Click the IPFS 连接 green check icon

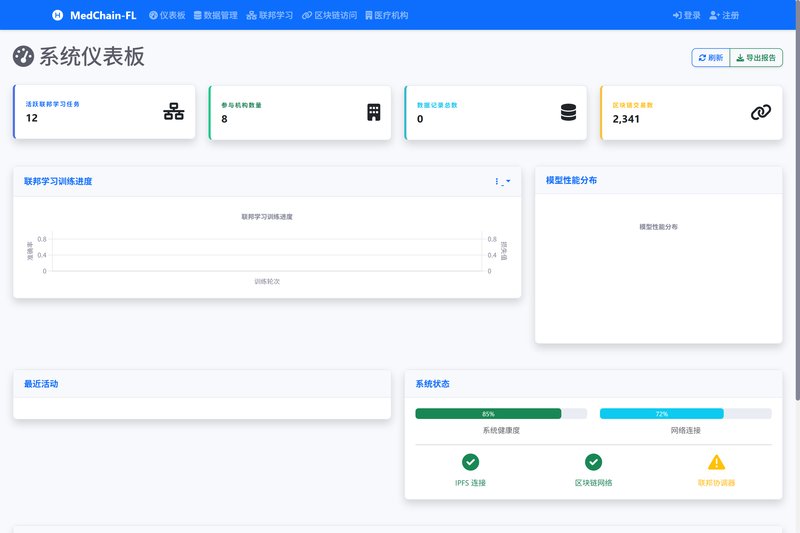click(470, 462)
